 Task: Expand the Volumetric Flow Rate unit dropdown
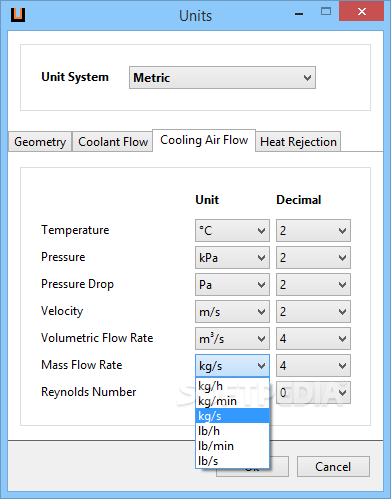point(232,338)
